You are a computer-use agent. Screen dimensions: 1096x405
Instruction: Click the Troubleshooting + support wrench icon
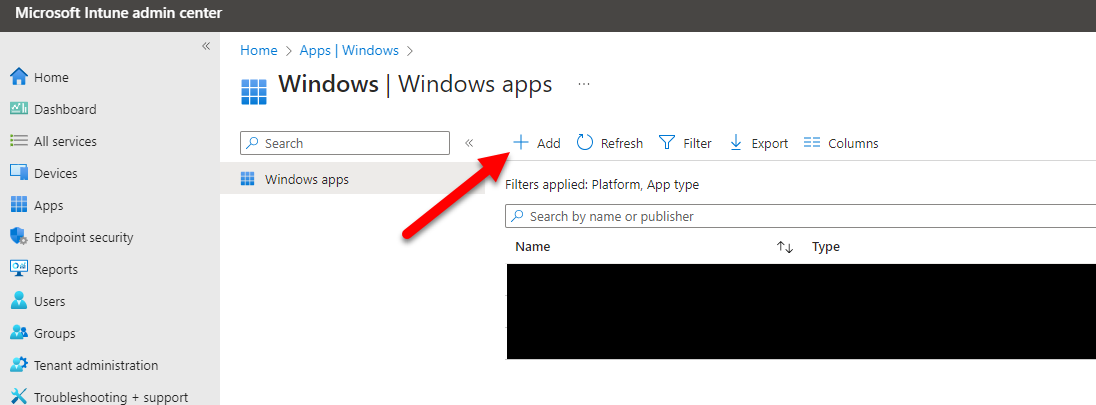(19, 397)
